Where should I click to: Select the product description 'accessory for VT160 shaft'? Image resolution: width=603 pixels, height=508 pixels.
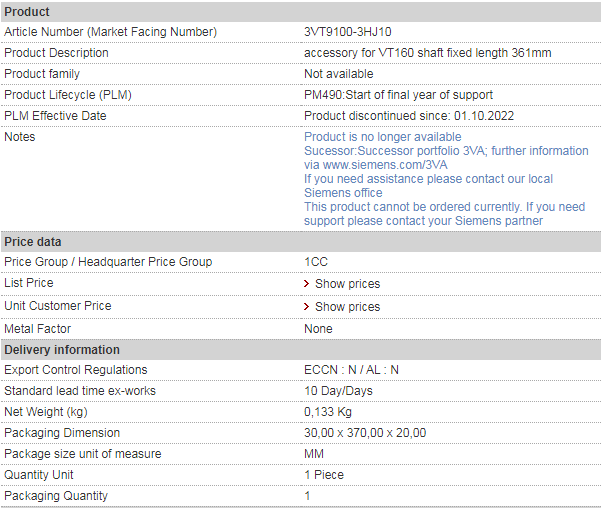click(x=428, y=53)
